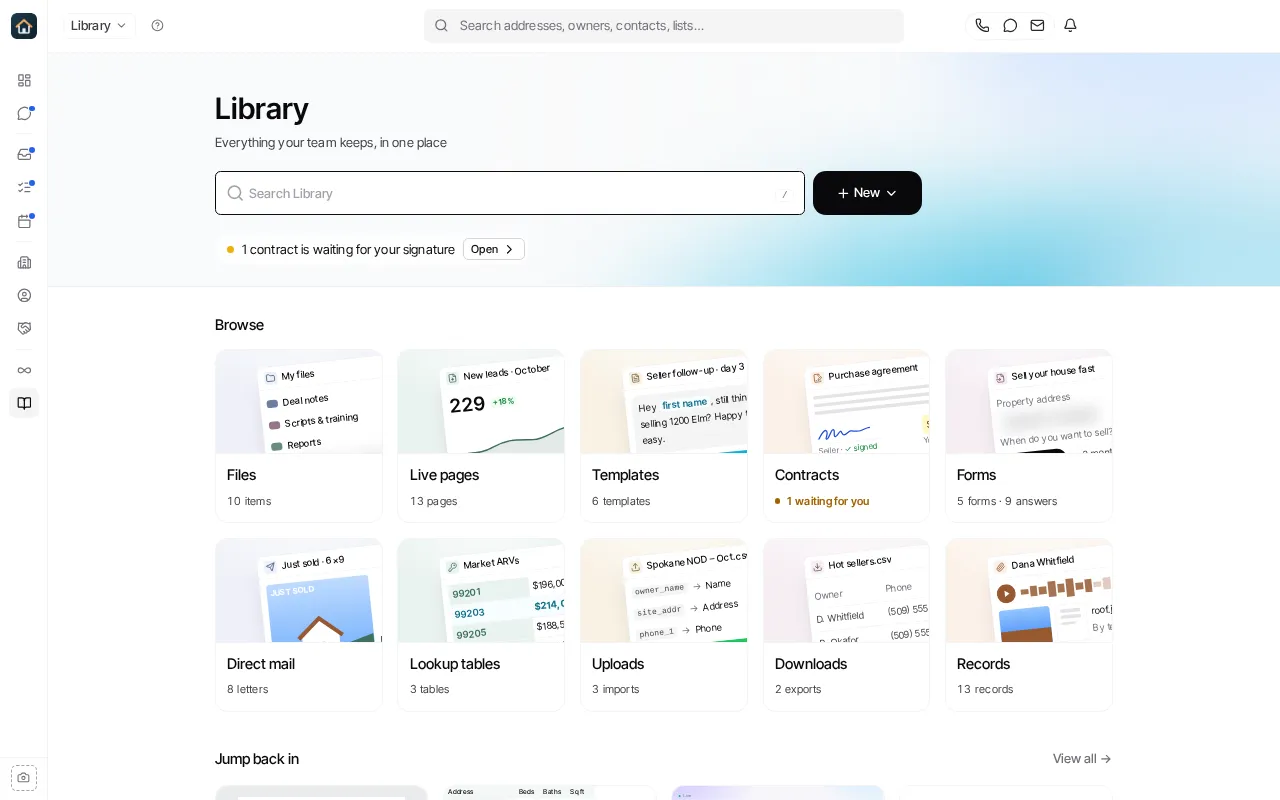
Task: Expand the Library dropdown in top bar
Action: (x=99, y=26)
